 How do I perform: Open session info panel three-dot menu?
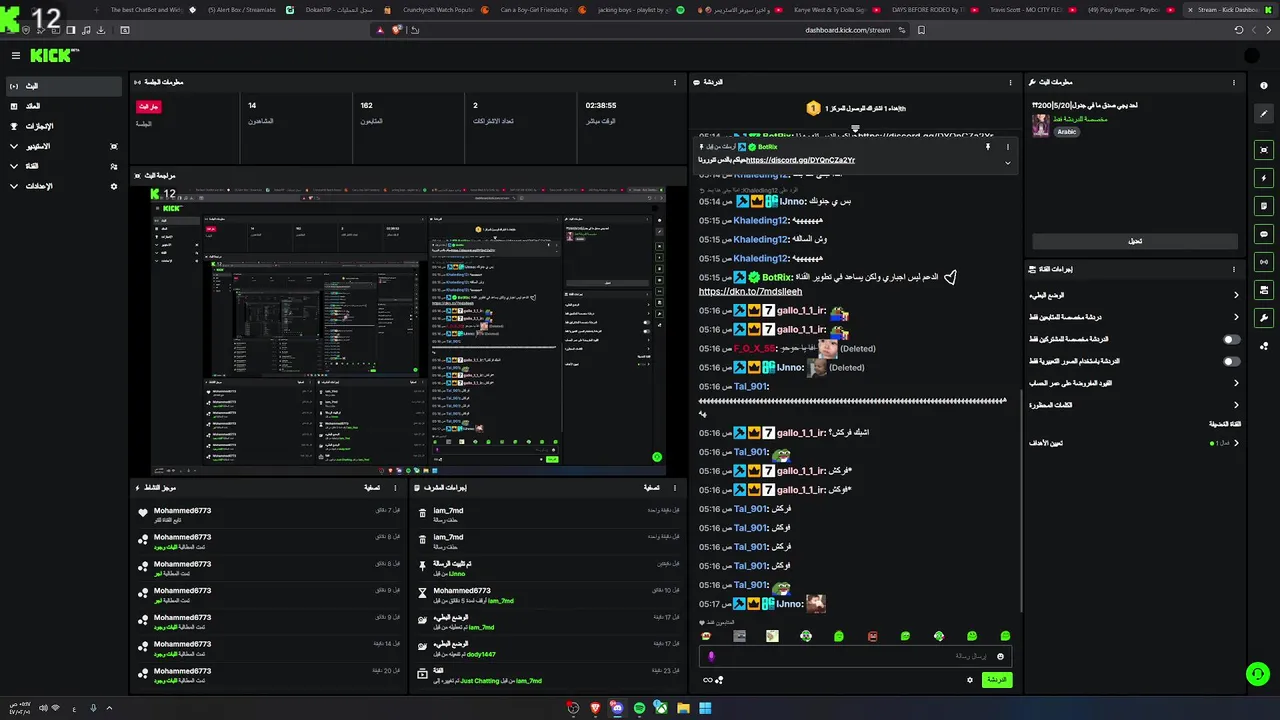676,82
